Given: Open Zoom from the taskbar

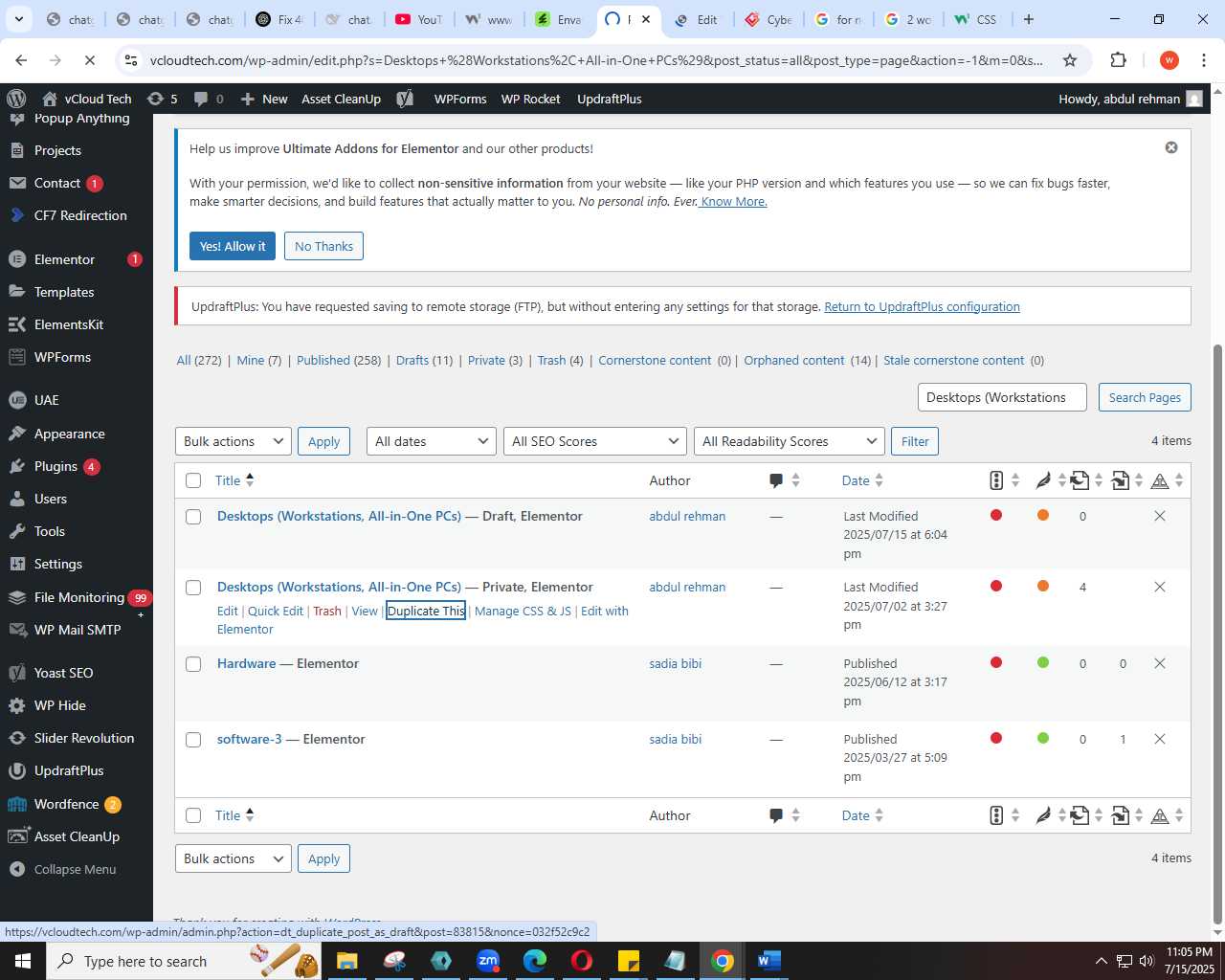Looking at the screenshot, I should (x=488, y=961).
